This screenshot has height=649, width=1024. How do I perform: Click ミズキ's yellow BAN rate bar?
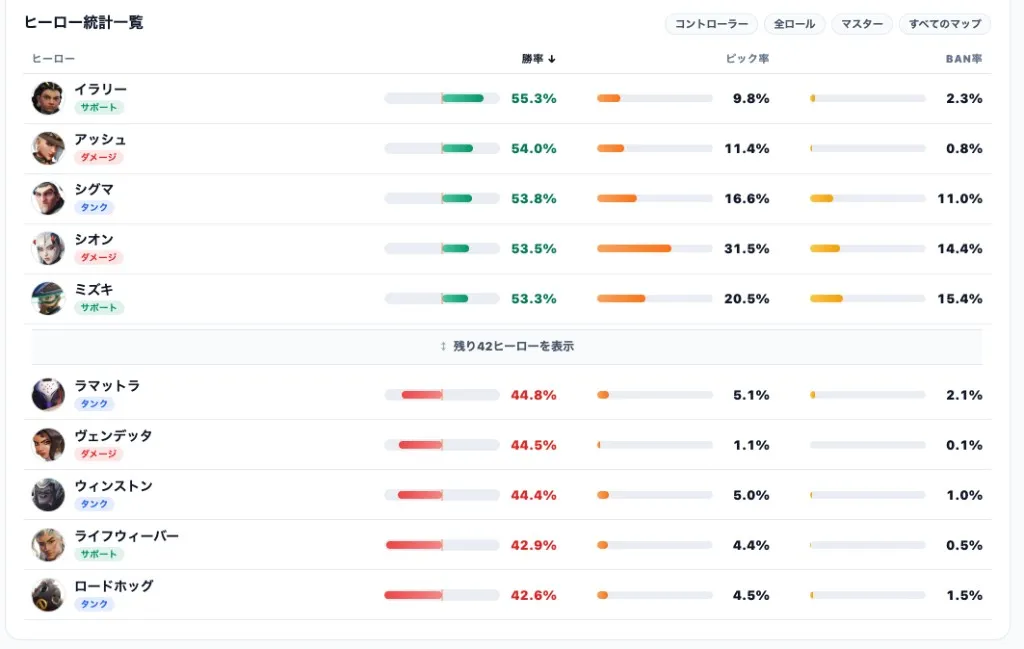826,298
